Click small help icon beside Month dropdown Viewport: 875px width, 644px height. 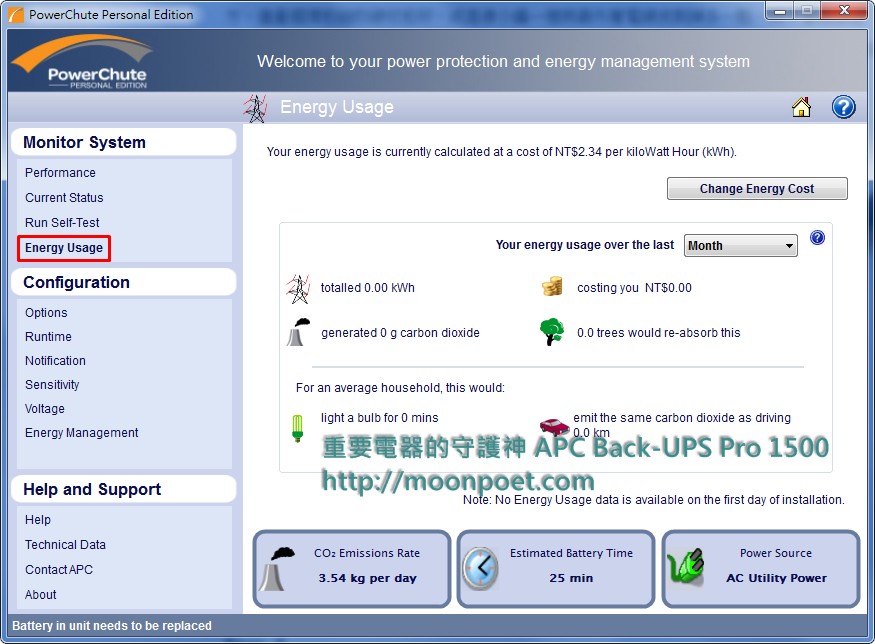click(x=817, y=238)
